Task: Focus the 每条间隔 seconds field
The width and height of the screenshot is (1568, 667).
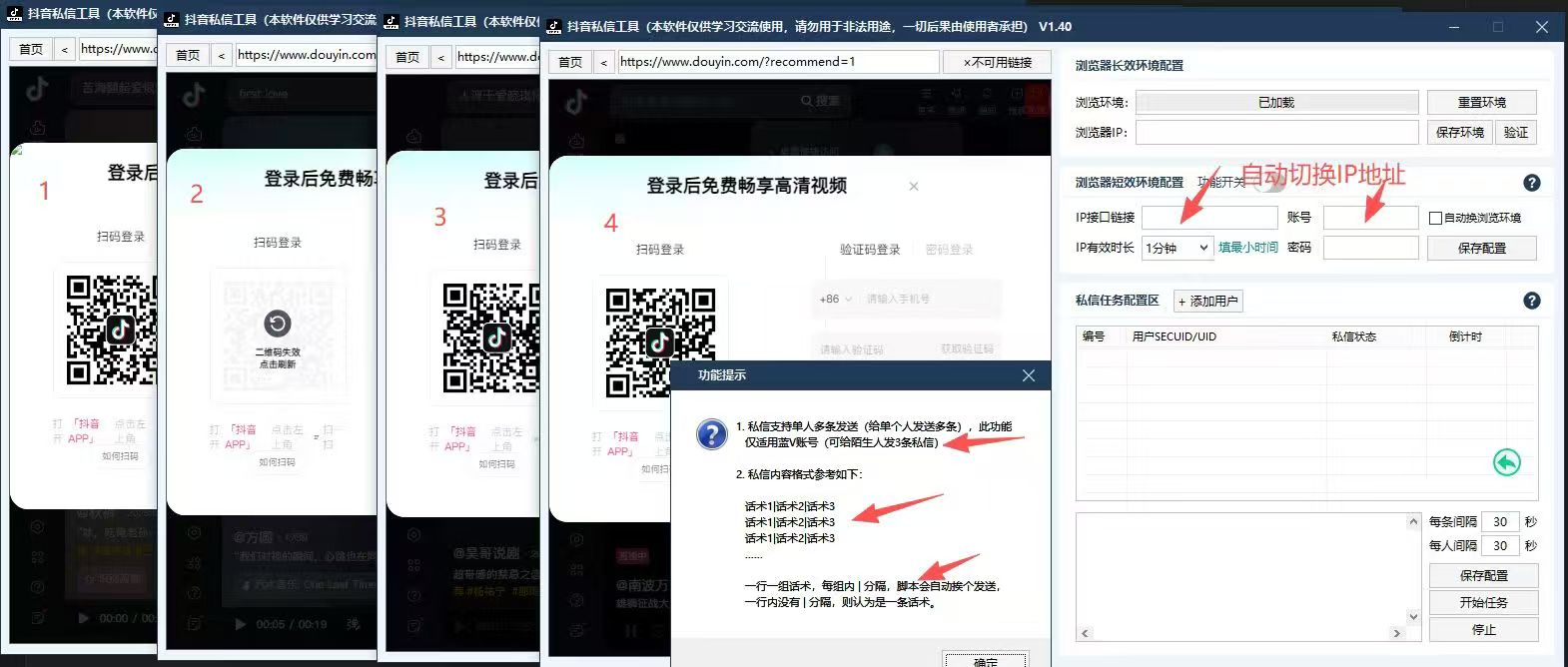Action: pyautogui.click(x=1500, y=521)
